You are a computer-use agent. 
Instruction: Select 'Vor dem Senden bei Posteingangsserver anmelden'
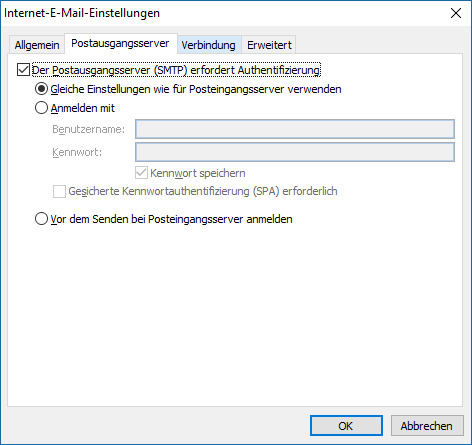point(41,219)
